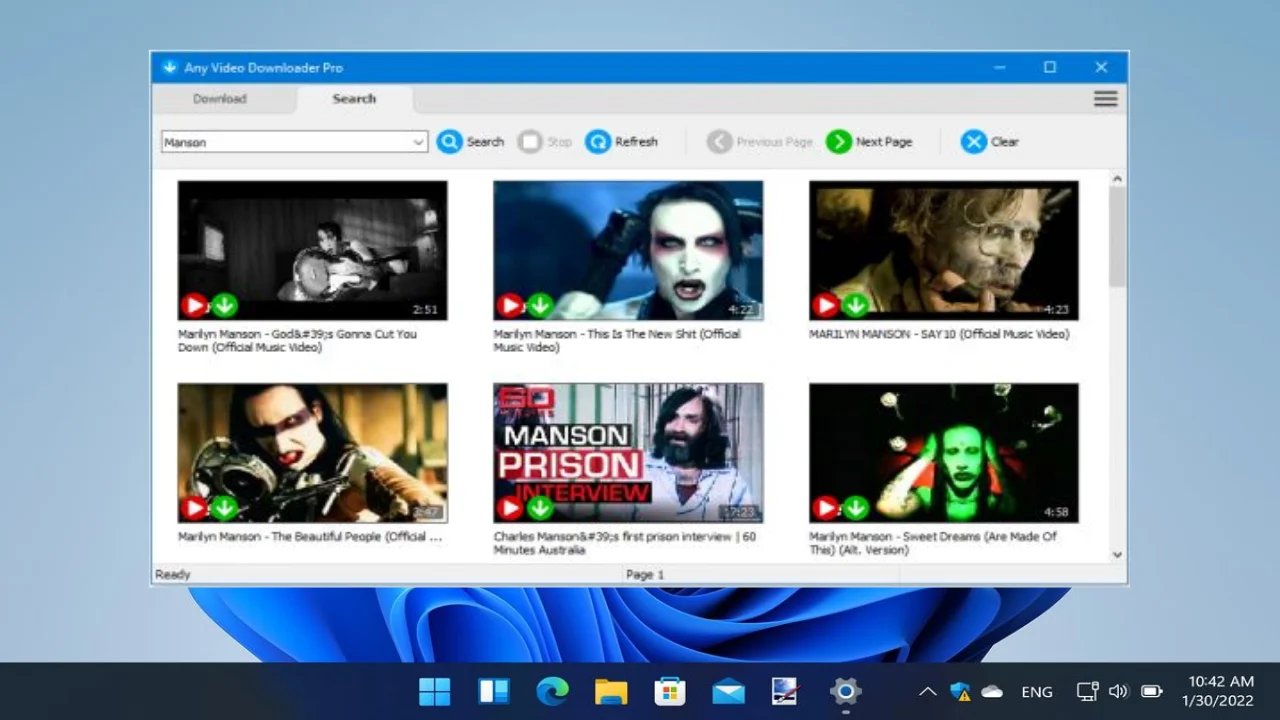Click the Stop button

[545, 142]
